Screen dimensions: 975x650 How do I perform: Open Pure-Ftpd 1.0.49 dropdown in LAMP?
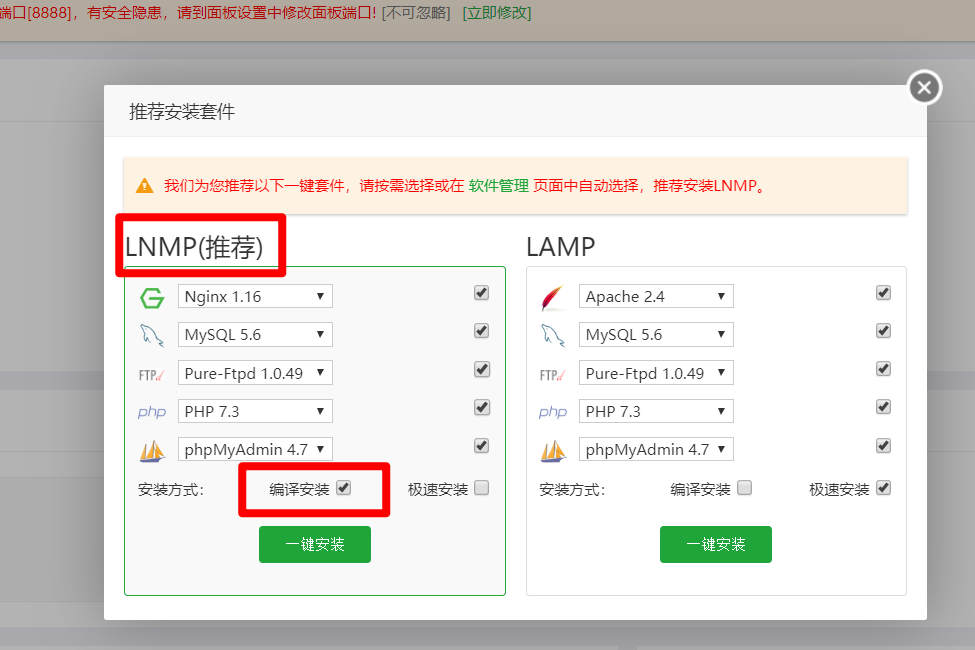pyautogui.click(x=656, y=373)
